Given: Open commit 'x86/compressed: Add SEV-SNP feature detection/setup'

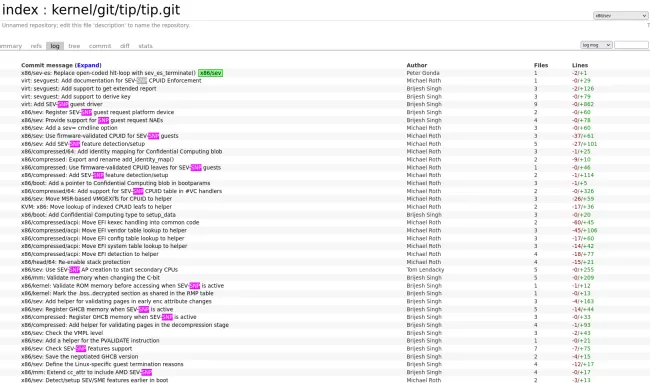Looking at the screenshot, I should click(95, 175).
